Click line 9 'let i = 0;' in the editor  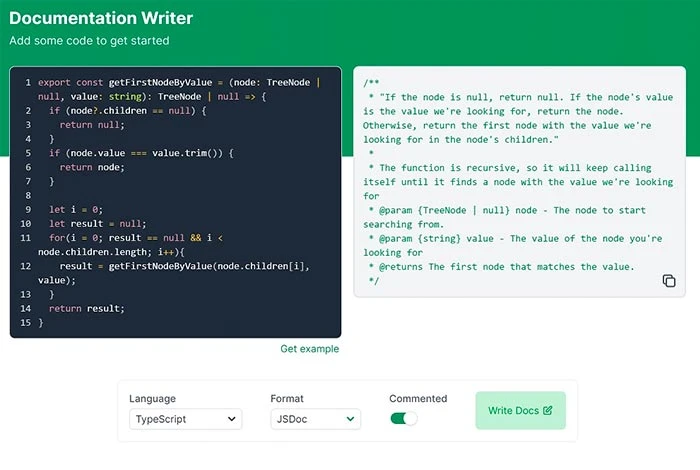point(76,209)
